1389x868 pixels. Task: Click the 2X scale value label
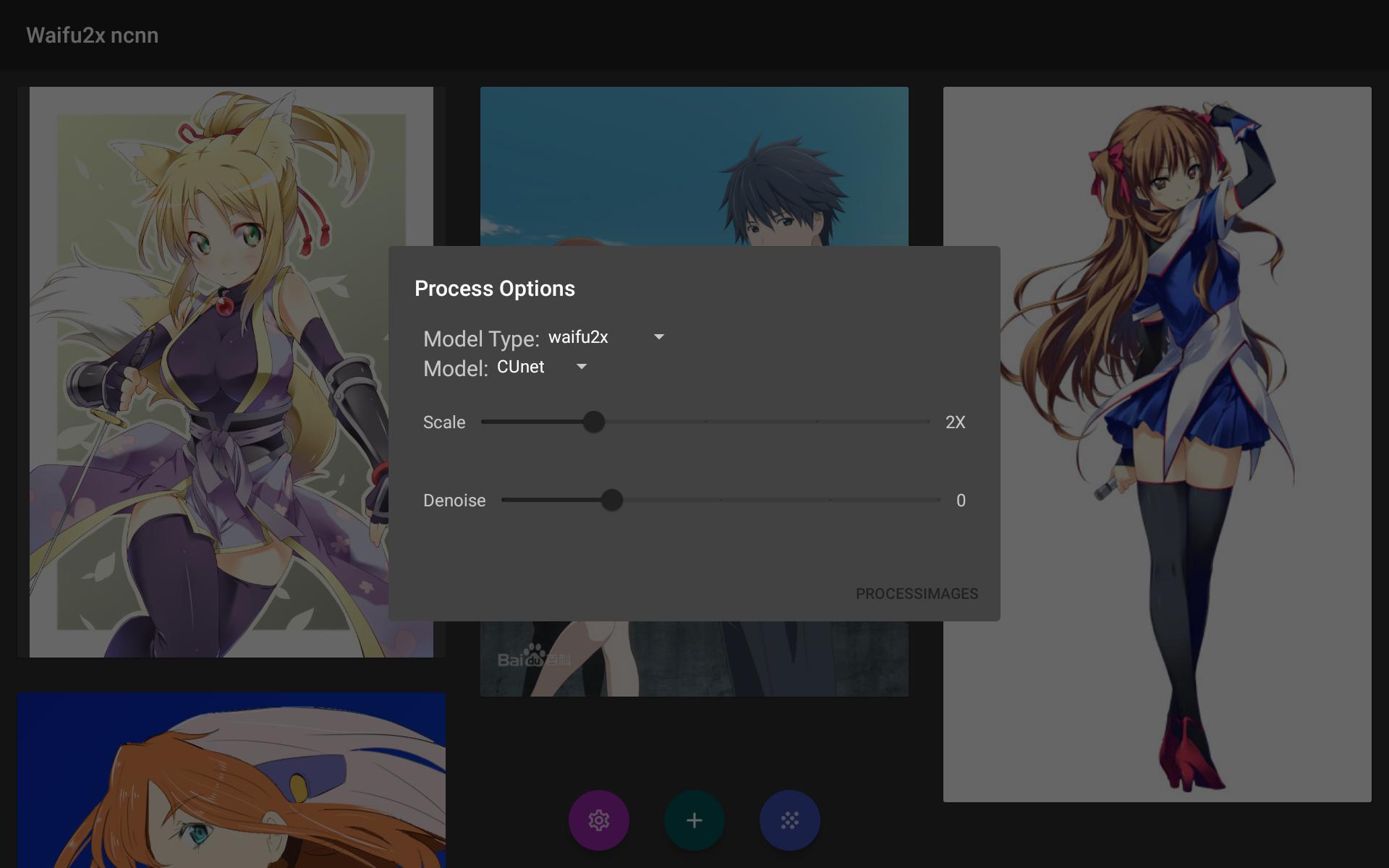pos(955,422)
